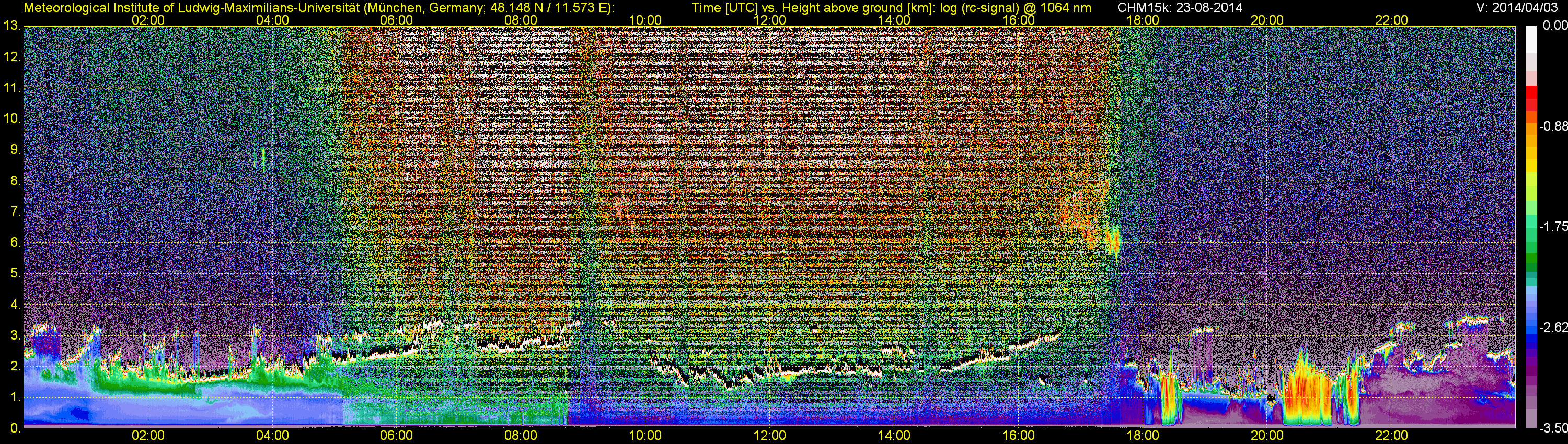Click the 5 km height axis label
The width and height of the screenshot is (1568, 444).
click(14, 274)
